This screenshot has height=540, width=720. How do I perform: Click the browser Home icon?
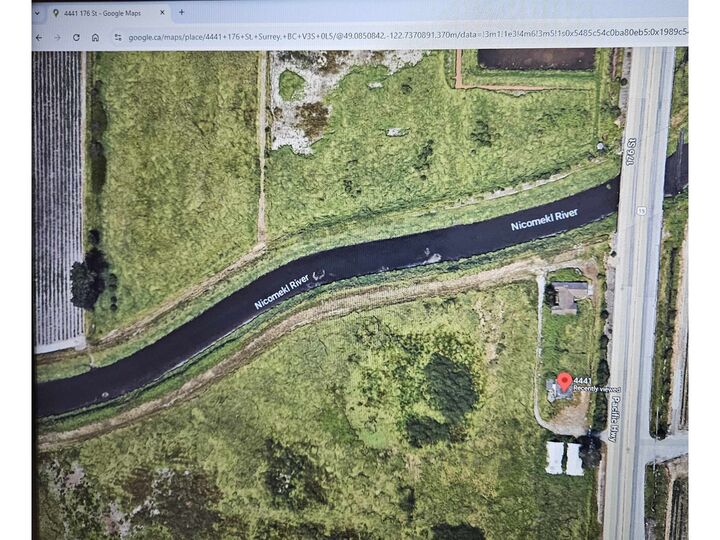click(95, 37)
